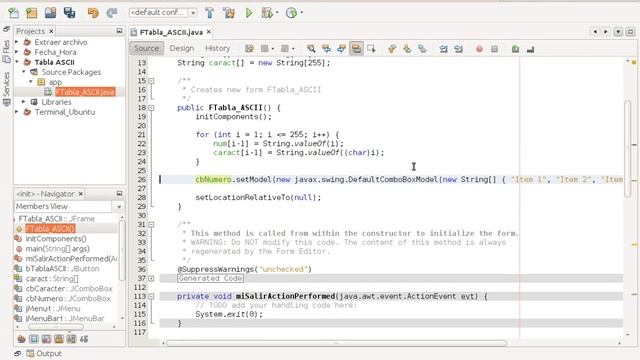The width and height of the screenshot is (640, 360).
Task: Click Next Bookmark icon
Action: tap(407, 49)
